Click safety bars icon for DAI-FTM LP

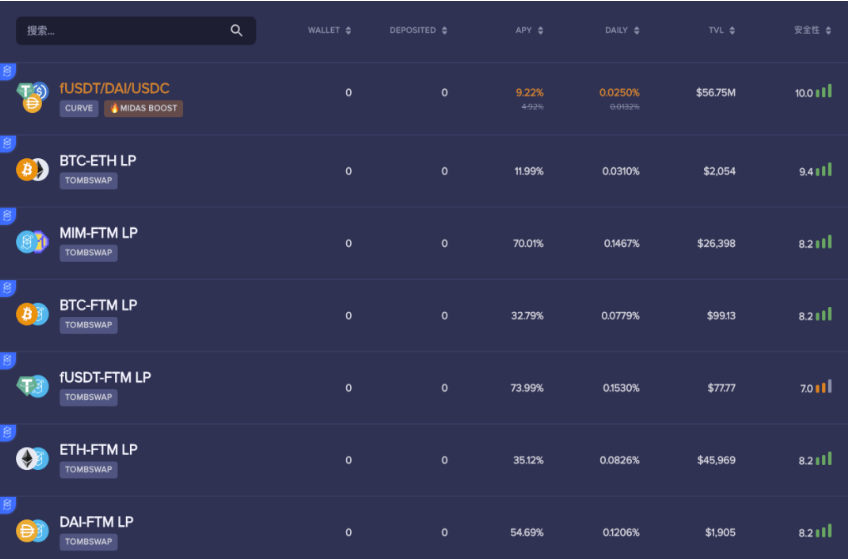pyautogui.click(x=824, y=531)
